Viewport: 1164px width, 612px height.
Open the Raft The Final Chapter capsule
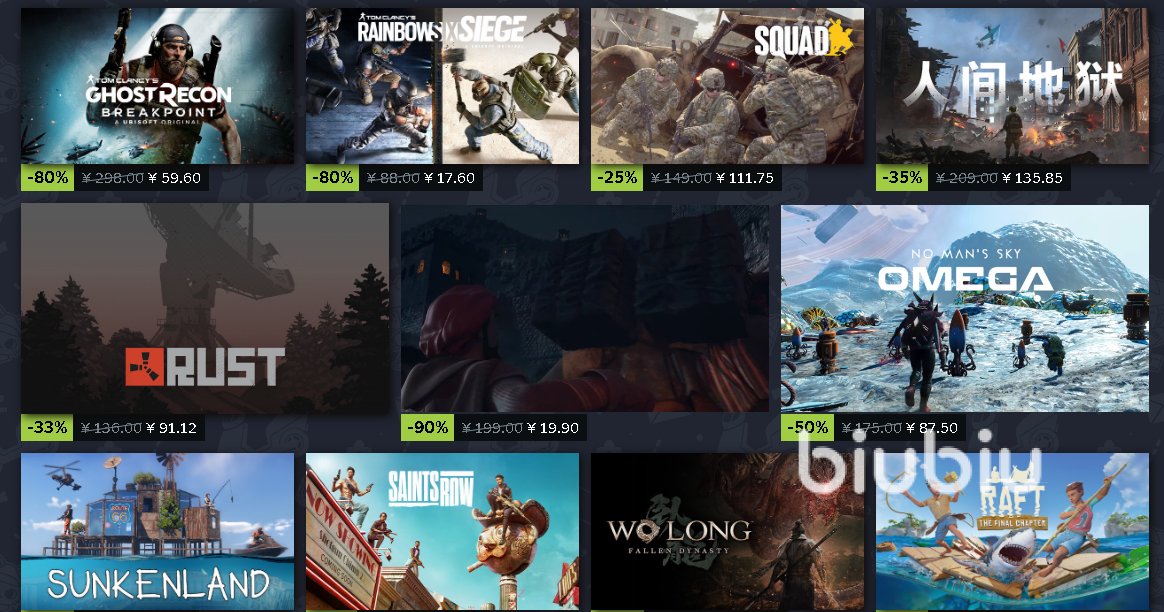click(1013, 533)
